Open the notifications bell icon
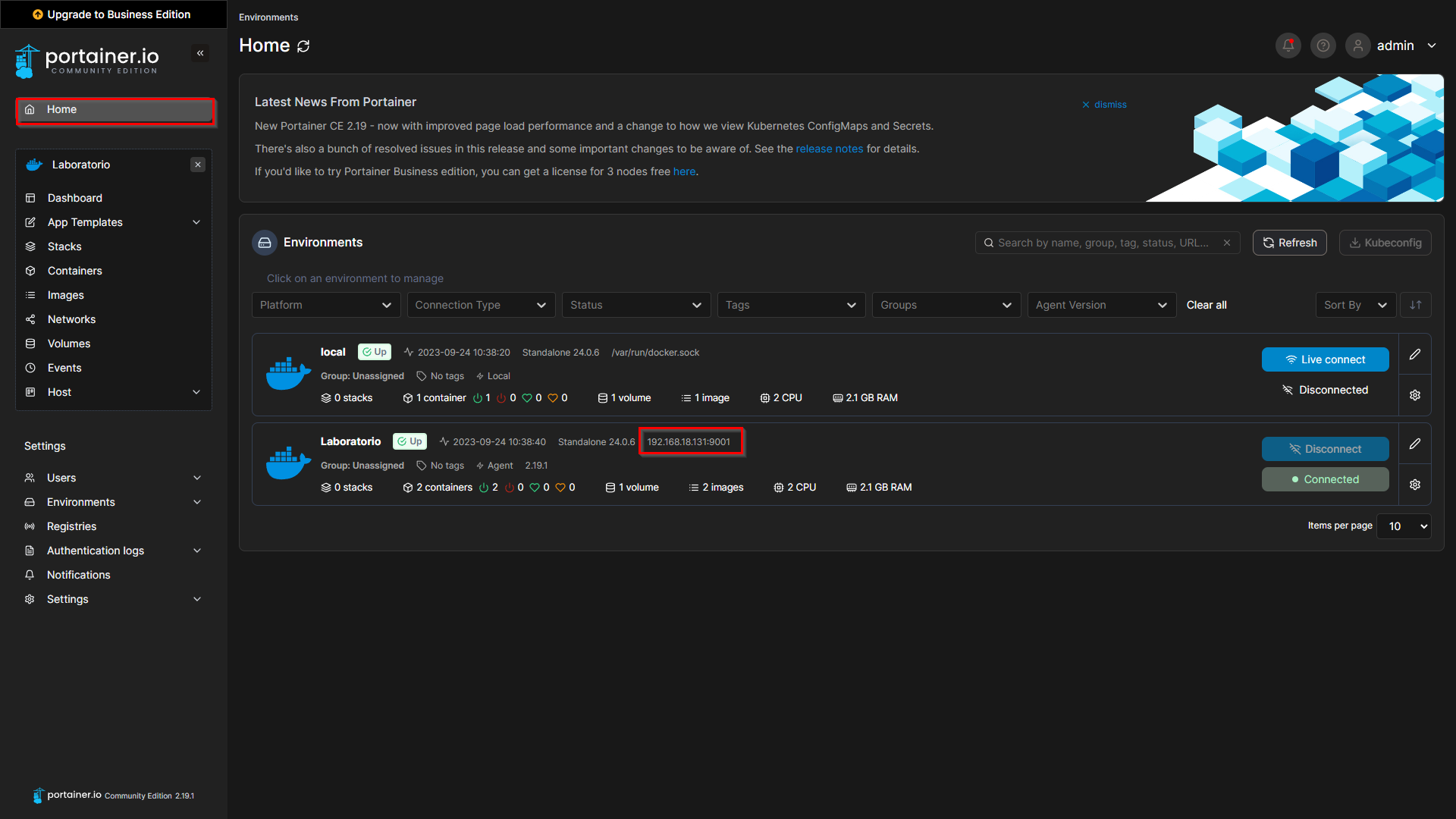The height and width of the screenshot is (819, 1456). point(1287,45)
